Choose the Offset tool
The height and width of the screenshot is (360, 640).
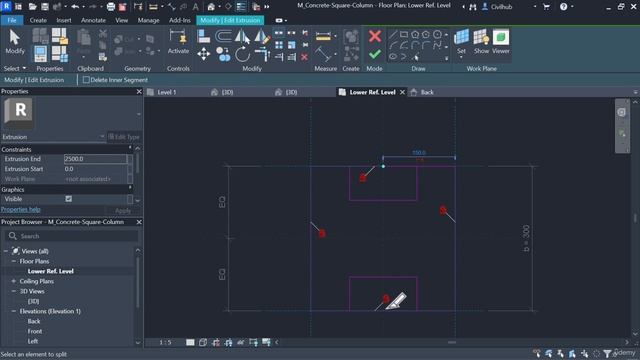(223, 37)
